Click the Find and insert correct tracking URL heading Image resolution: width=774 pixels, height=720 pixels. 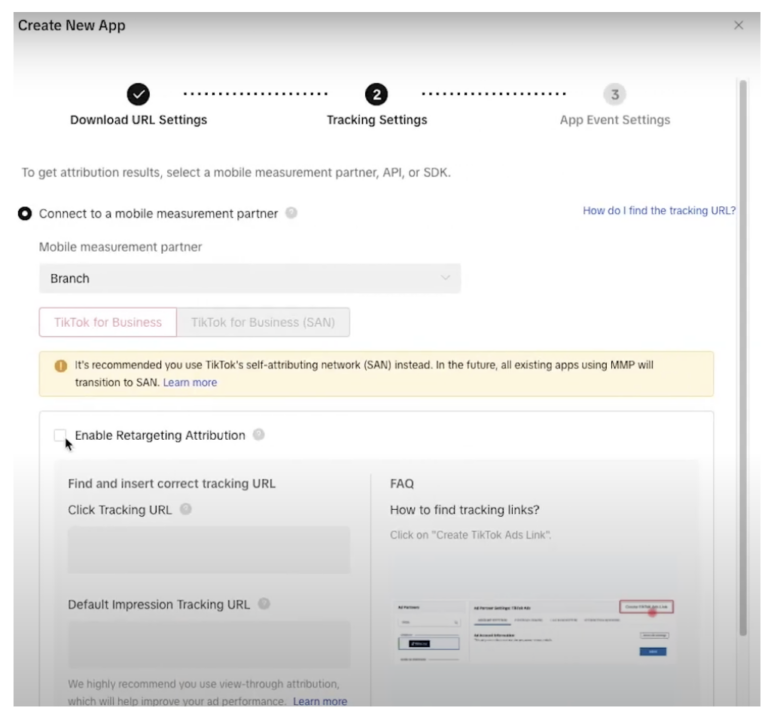click(x=171, y=484)
